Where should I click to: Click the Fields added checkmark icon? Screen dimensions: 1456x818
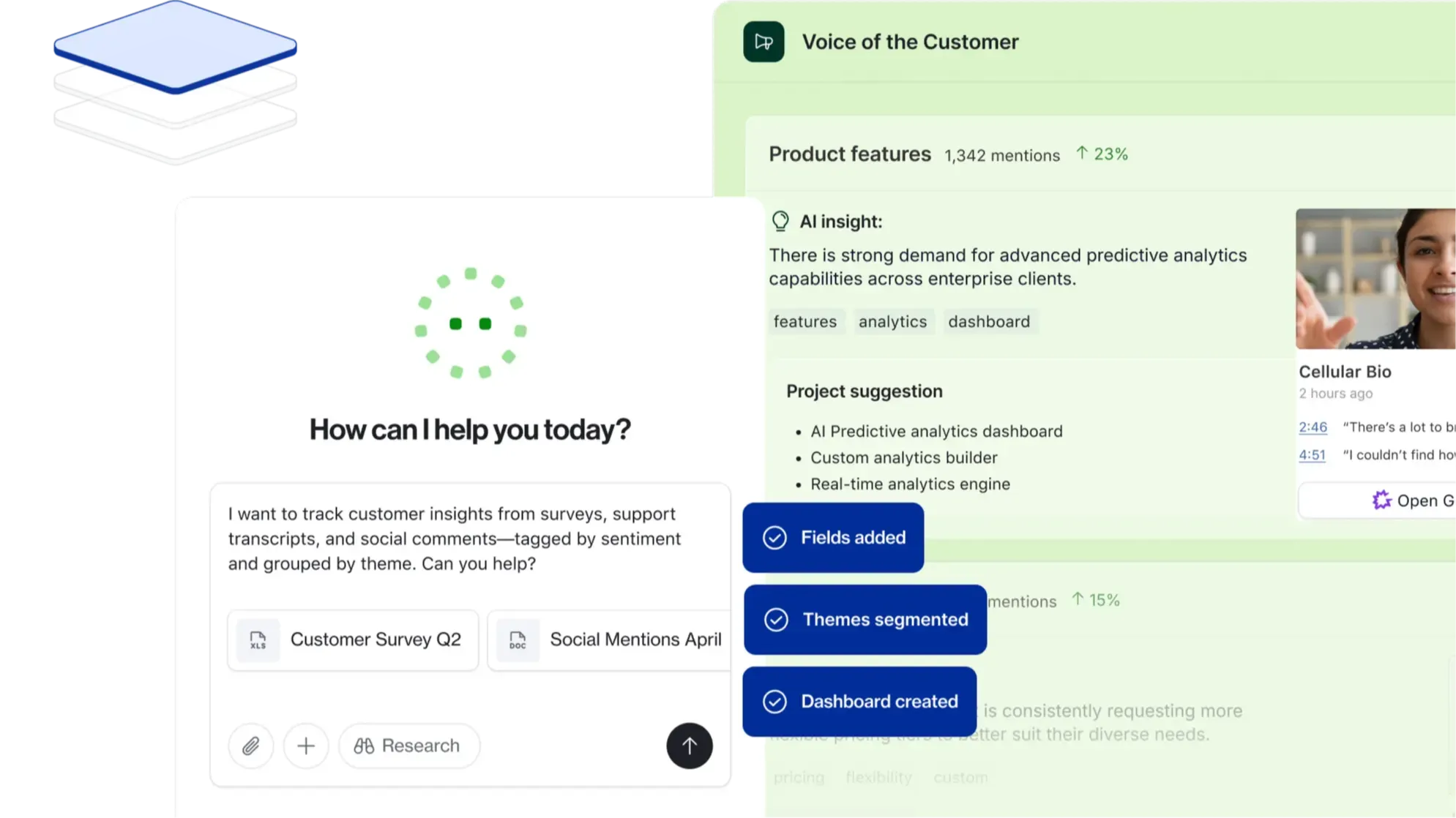774,538
